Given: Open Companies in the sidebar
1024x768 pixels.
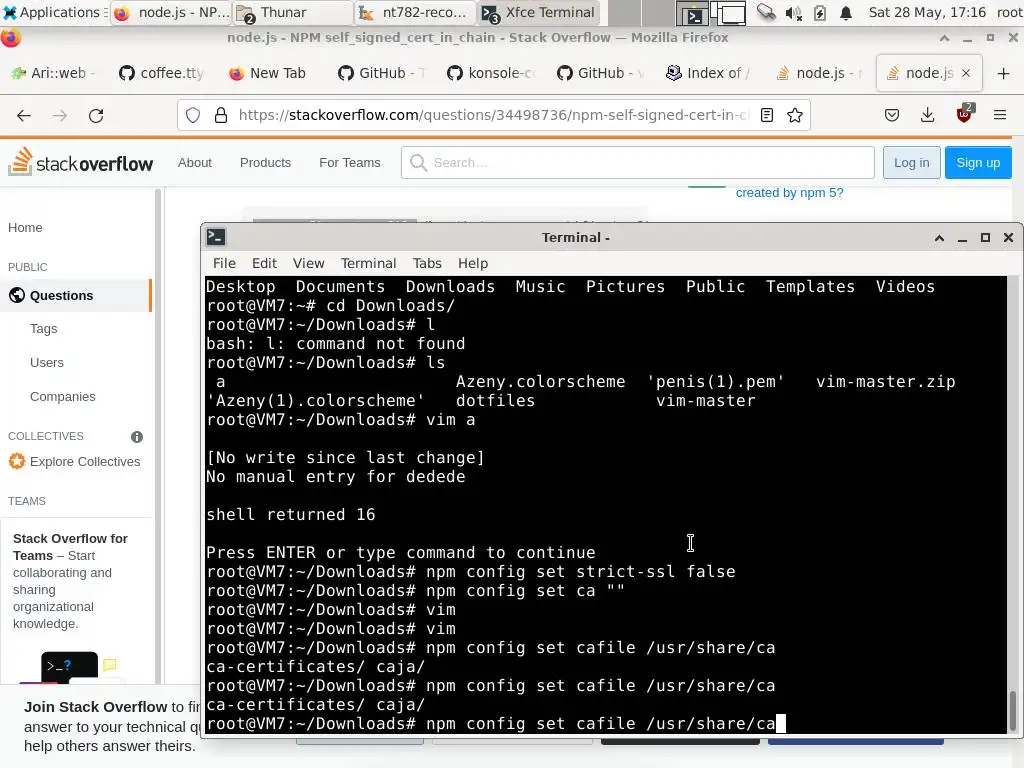Looking at the screenshot, I should click(x=62, y=397).
